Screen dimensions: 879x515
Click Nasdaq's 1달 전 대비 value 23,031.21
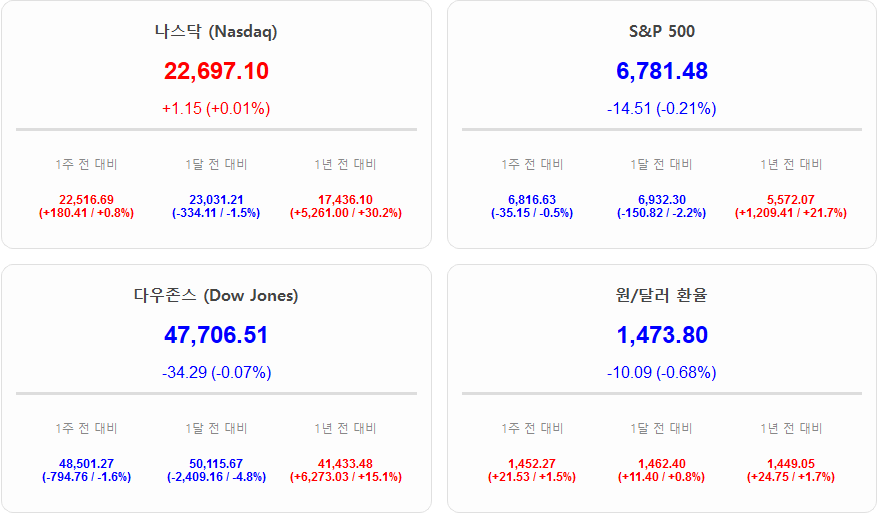coord(216,200)
